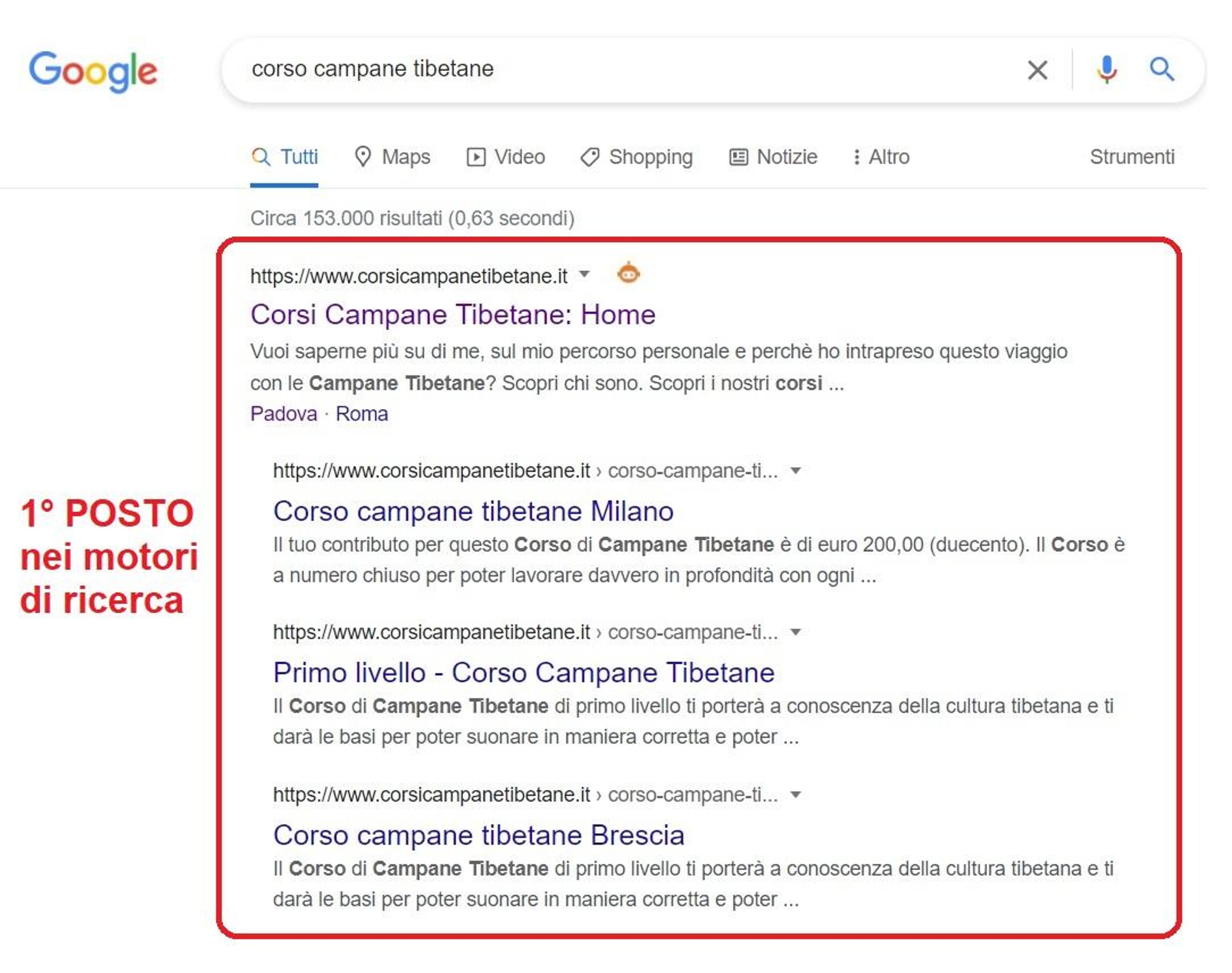Open the Shopping results tab

click(636, 157)
